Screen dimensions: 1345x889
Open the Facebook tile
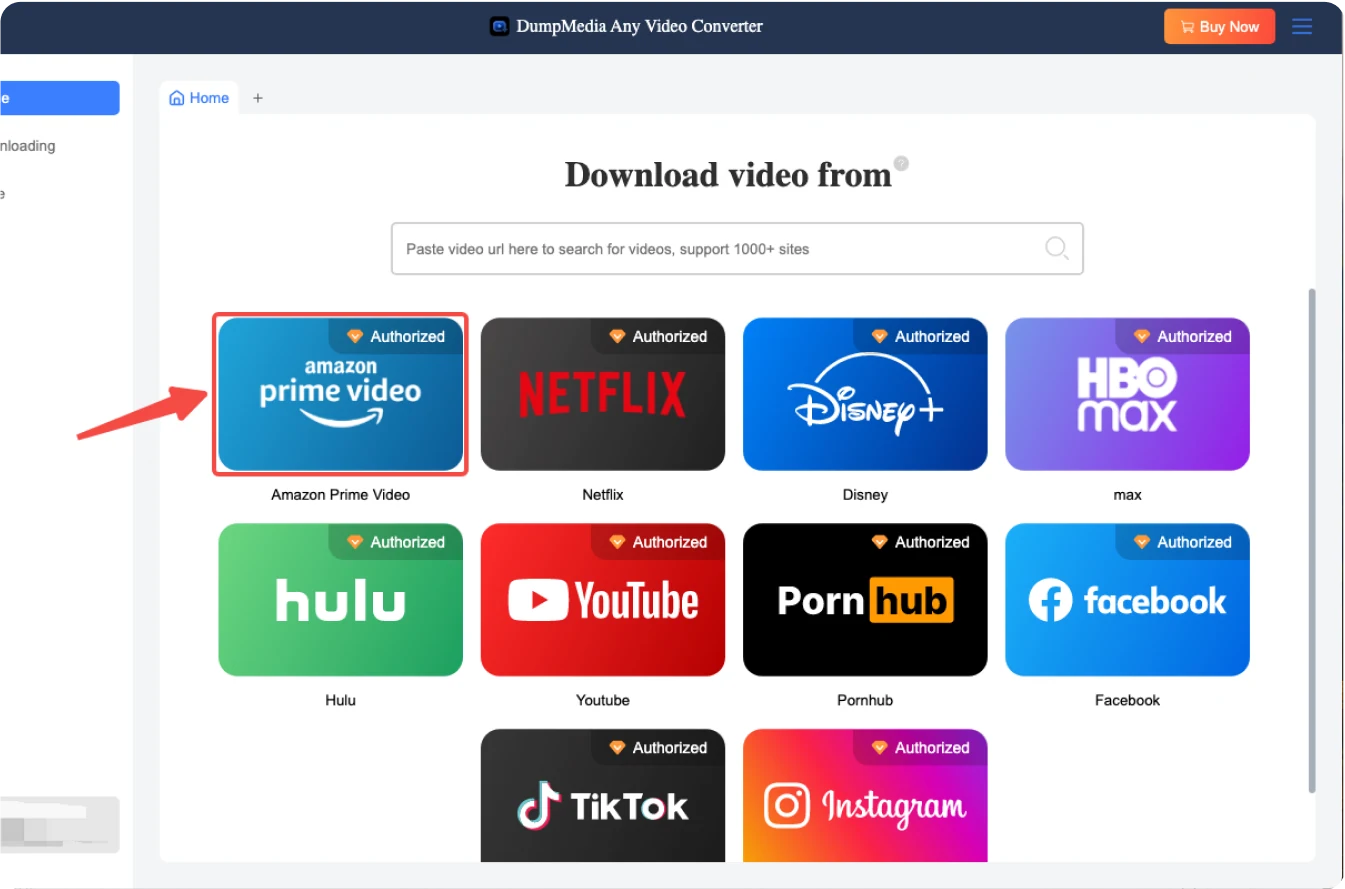coord(1127,600)
